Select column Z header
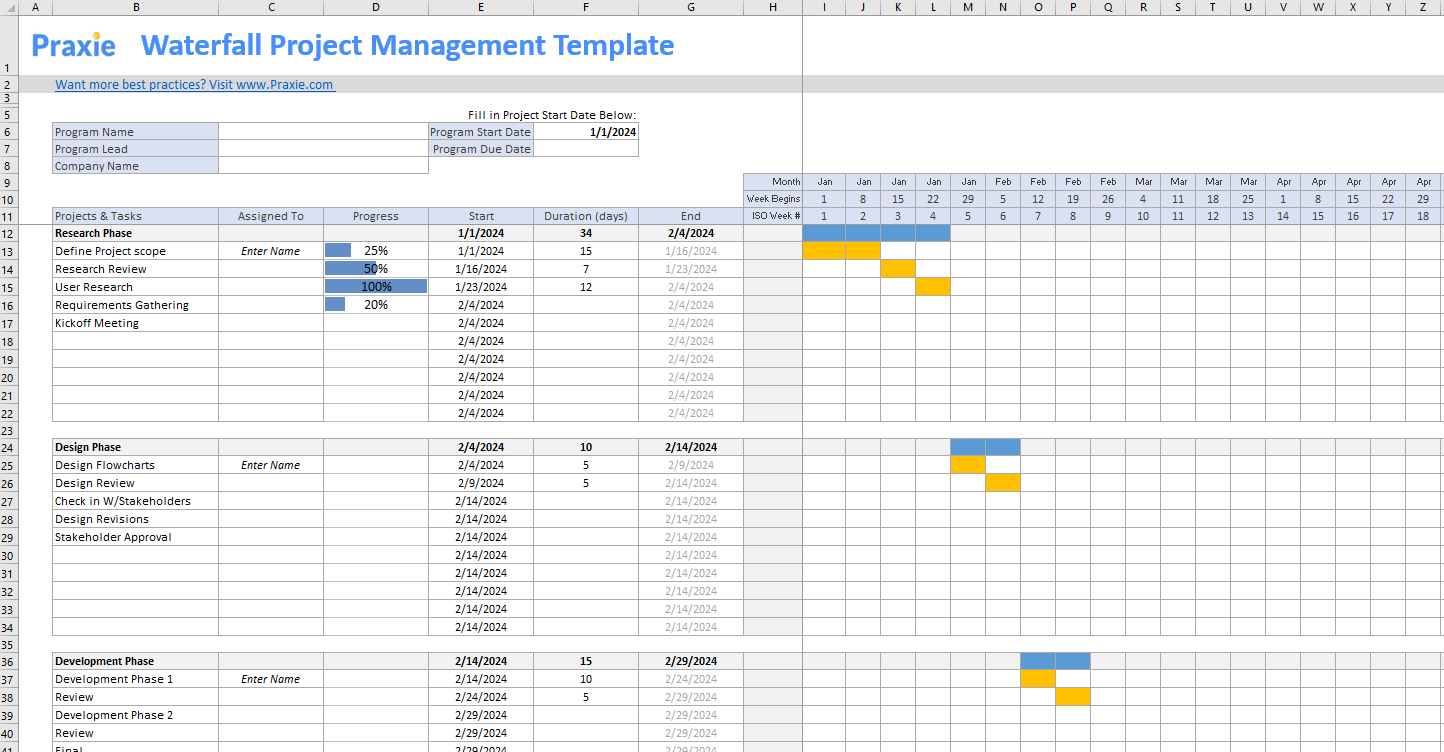Image resolution: width=1444 pixels, height=752 pixels. point(1423,7)
